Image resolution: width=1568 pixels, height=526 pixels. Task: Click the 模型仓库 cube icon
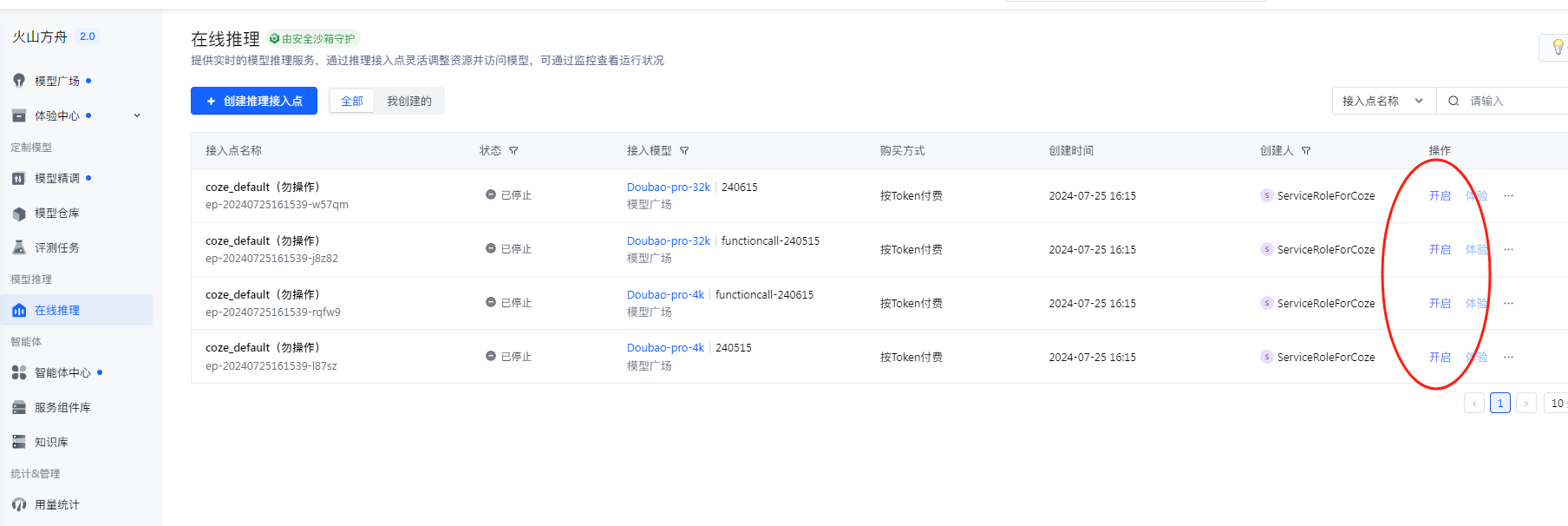(x=19, y=213)
